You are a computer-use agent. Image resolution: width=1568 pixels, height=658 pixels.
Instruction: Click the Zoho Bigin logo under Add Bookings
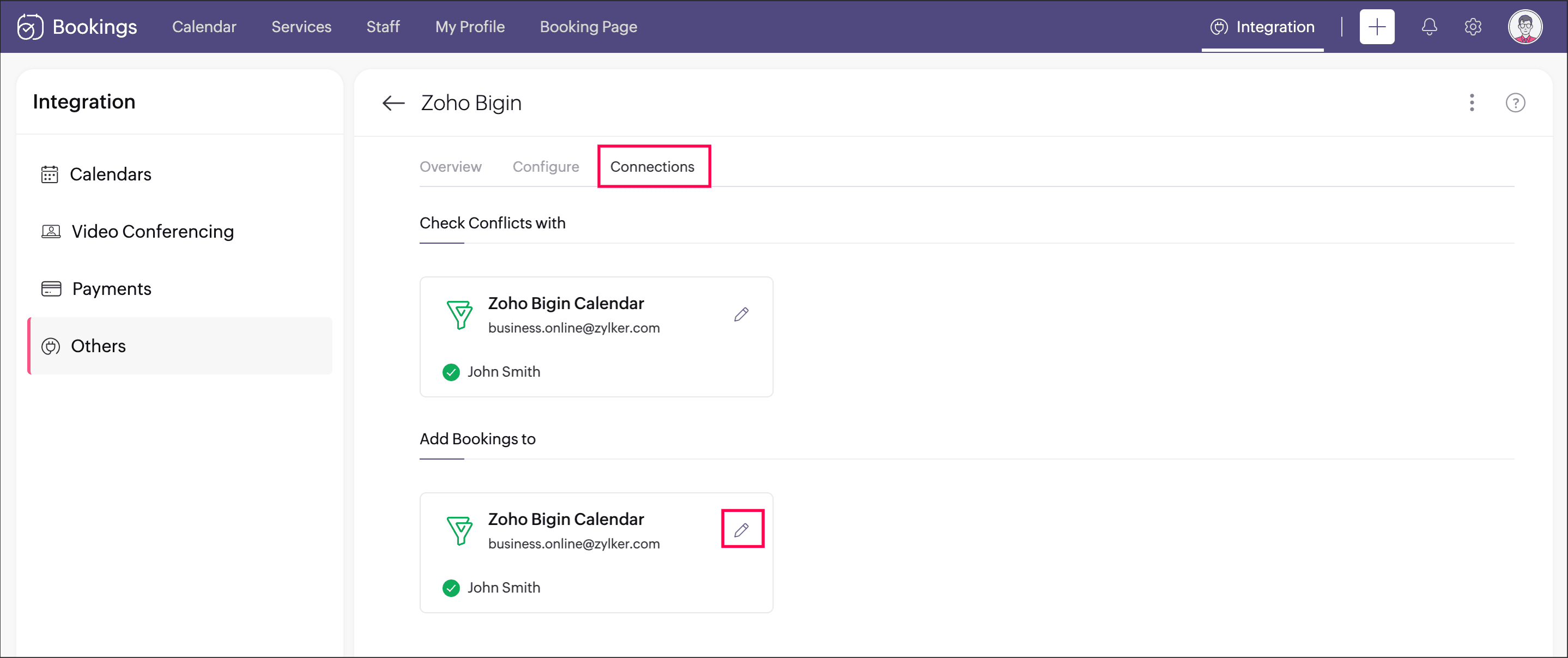(x=459, y=531)
